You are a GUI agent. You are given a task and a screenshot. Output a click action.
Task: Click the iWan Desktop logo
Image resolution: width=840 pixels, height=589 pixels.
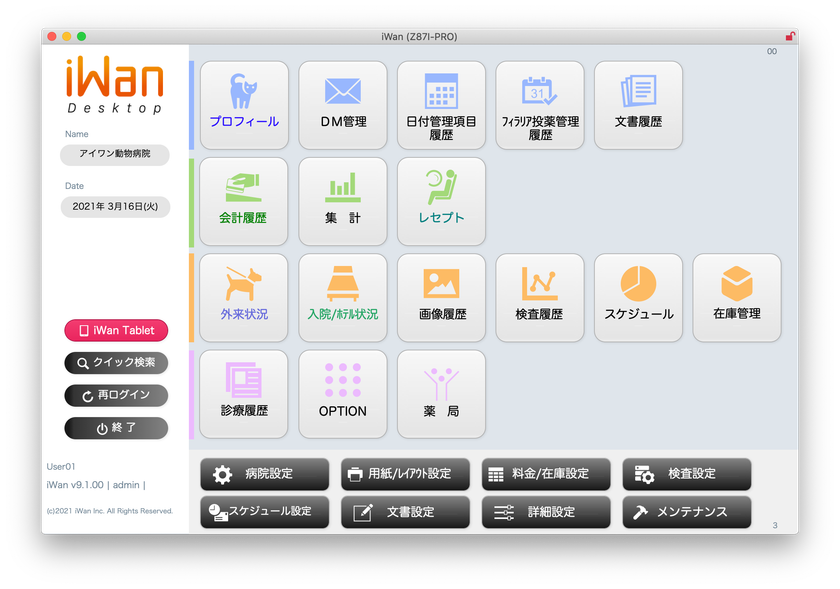(x=115, y=85)
